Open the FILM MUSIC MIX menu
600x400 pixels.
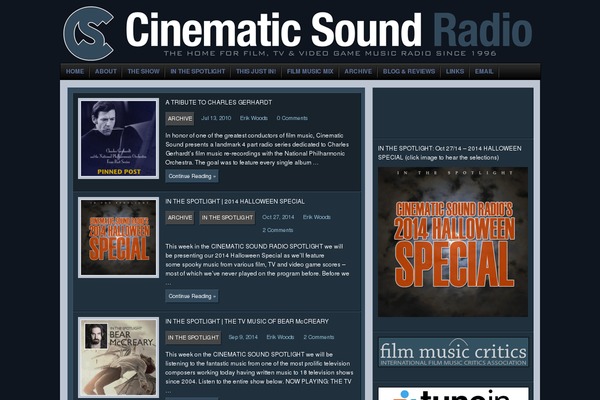(310, 72)
